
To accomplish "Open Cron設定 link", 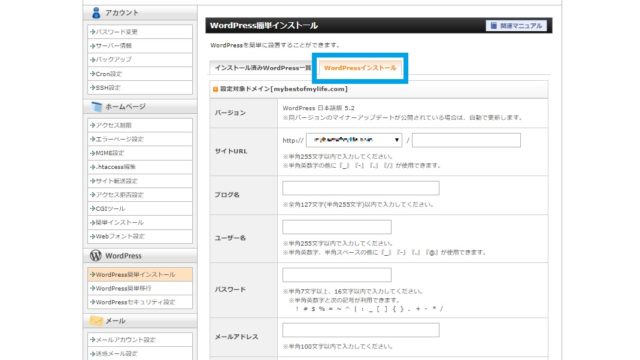I will point(140,74).
